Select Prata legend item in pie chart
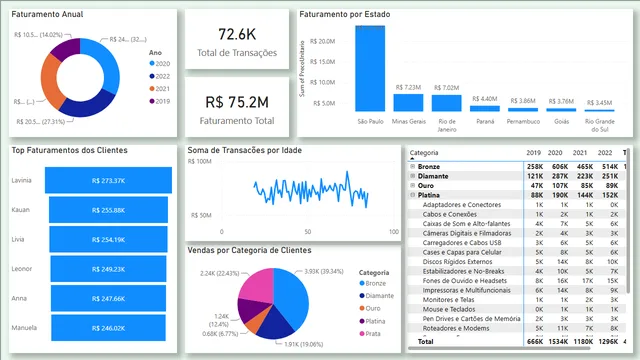 370,333
